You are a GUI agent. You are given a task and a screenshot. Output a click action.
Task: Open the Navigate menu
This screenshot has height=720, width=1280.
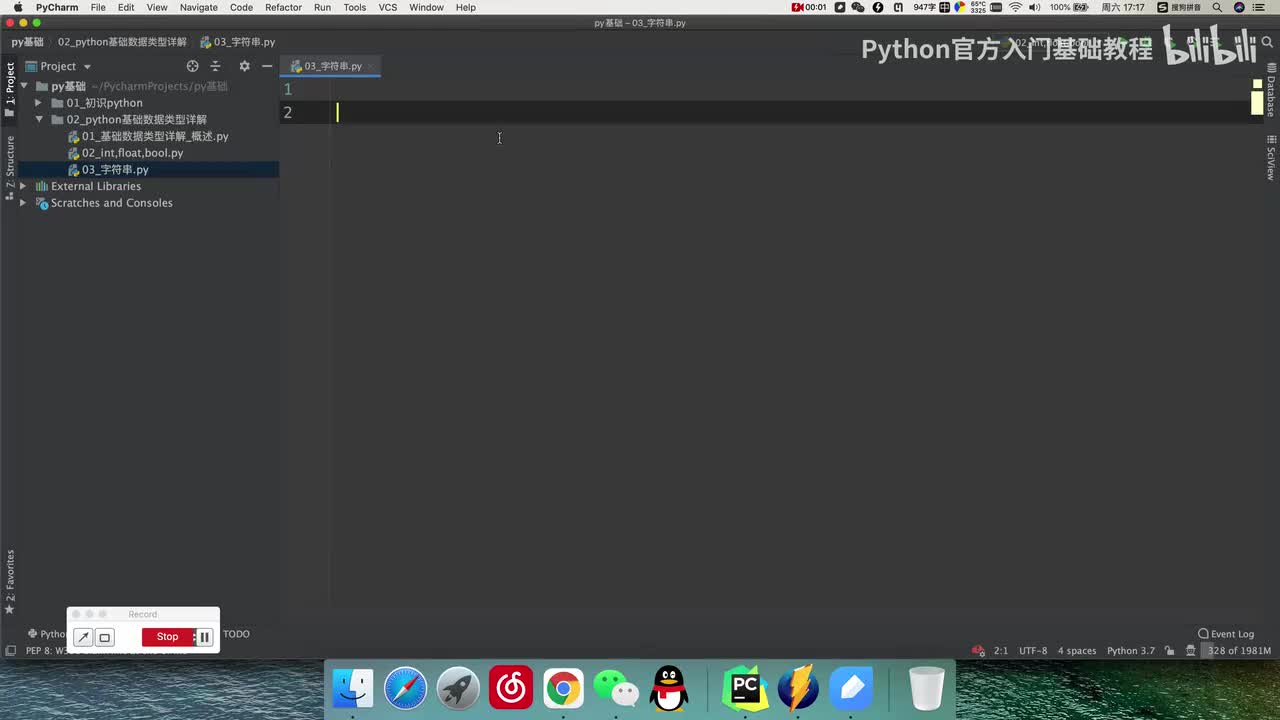198,7
